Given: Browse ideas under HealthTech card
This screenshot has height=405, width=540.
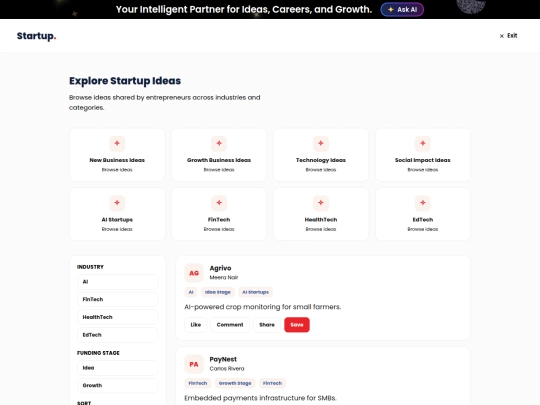Looking at the screenshot, I should pos(321,229).
